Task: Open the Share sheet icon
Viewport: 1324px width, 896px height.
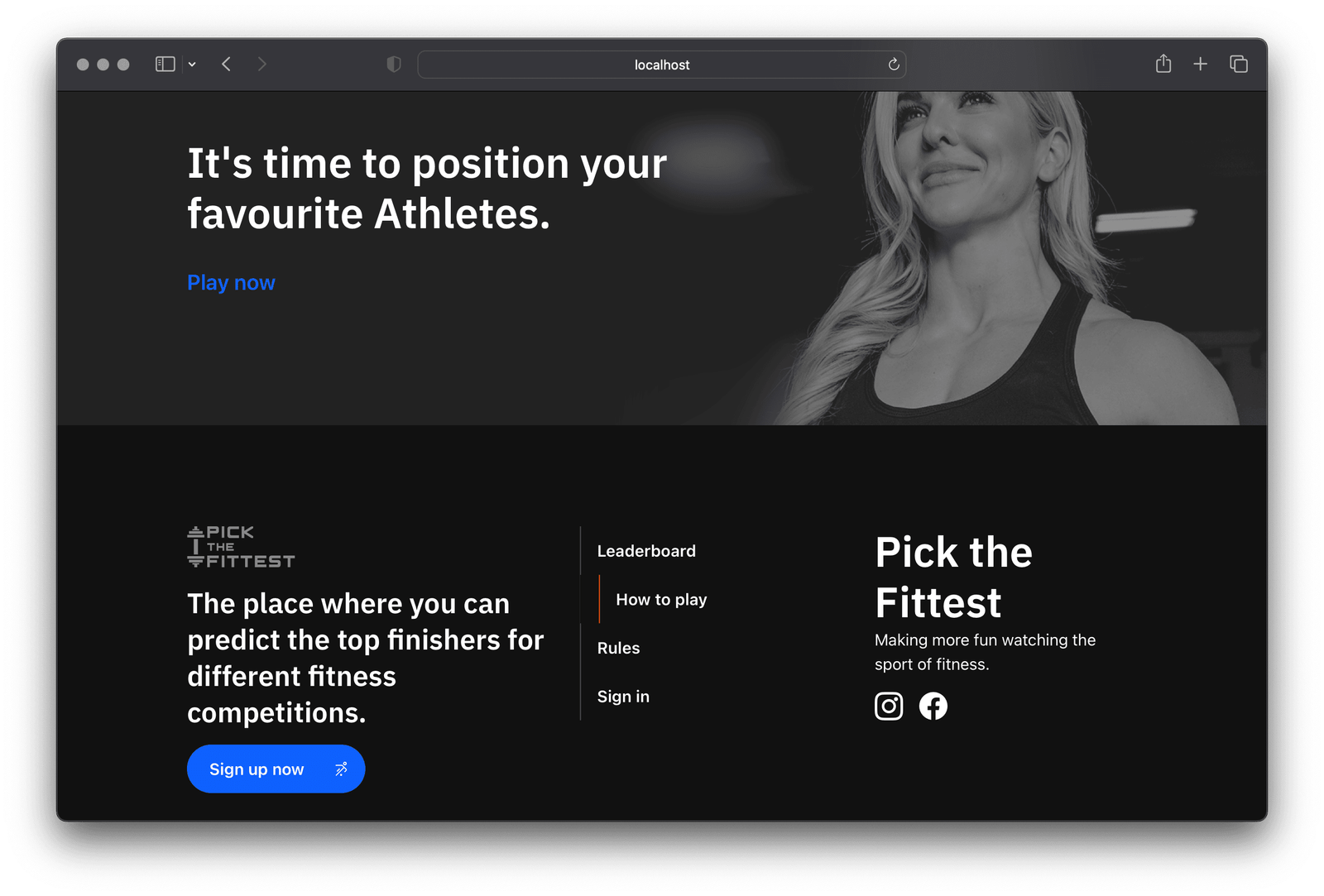Action: pos(1163,65)
